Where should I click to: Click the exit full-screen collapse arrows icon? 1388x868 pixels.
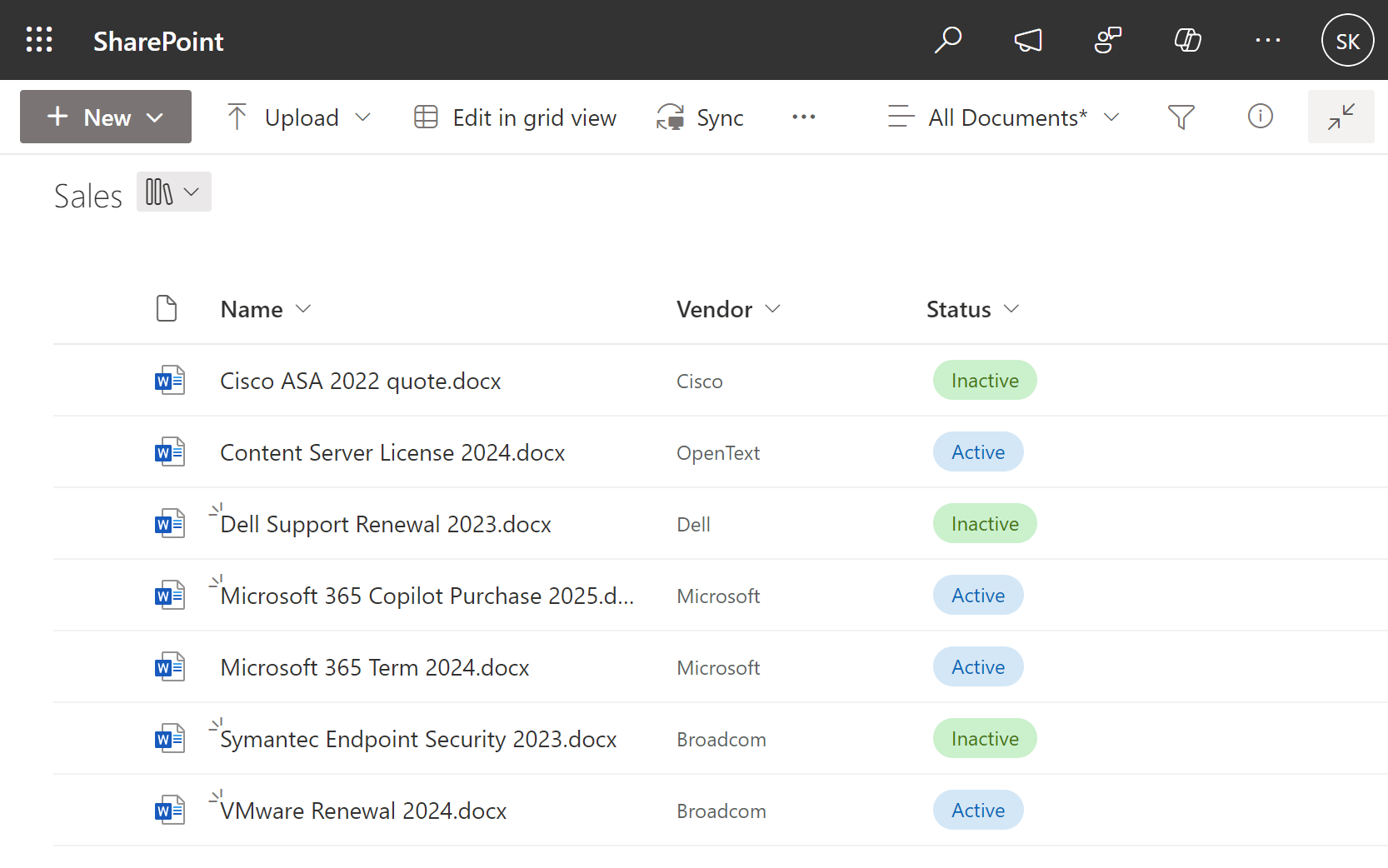point(1341,117)
